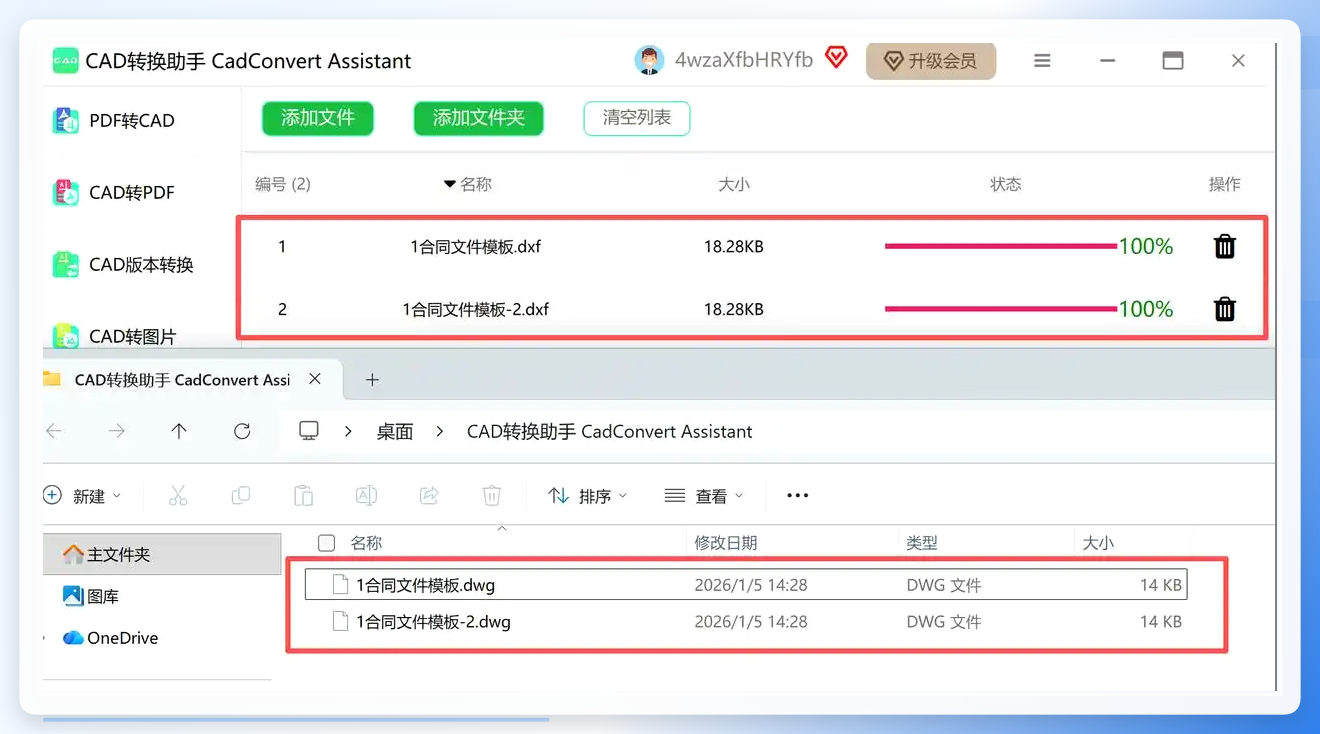1320x734 pixels.
Task: Expand the chevron after 桌面 in address bar
Action: [440, 431]
